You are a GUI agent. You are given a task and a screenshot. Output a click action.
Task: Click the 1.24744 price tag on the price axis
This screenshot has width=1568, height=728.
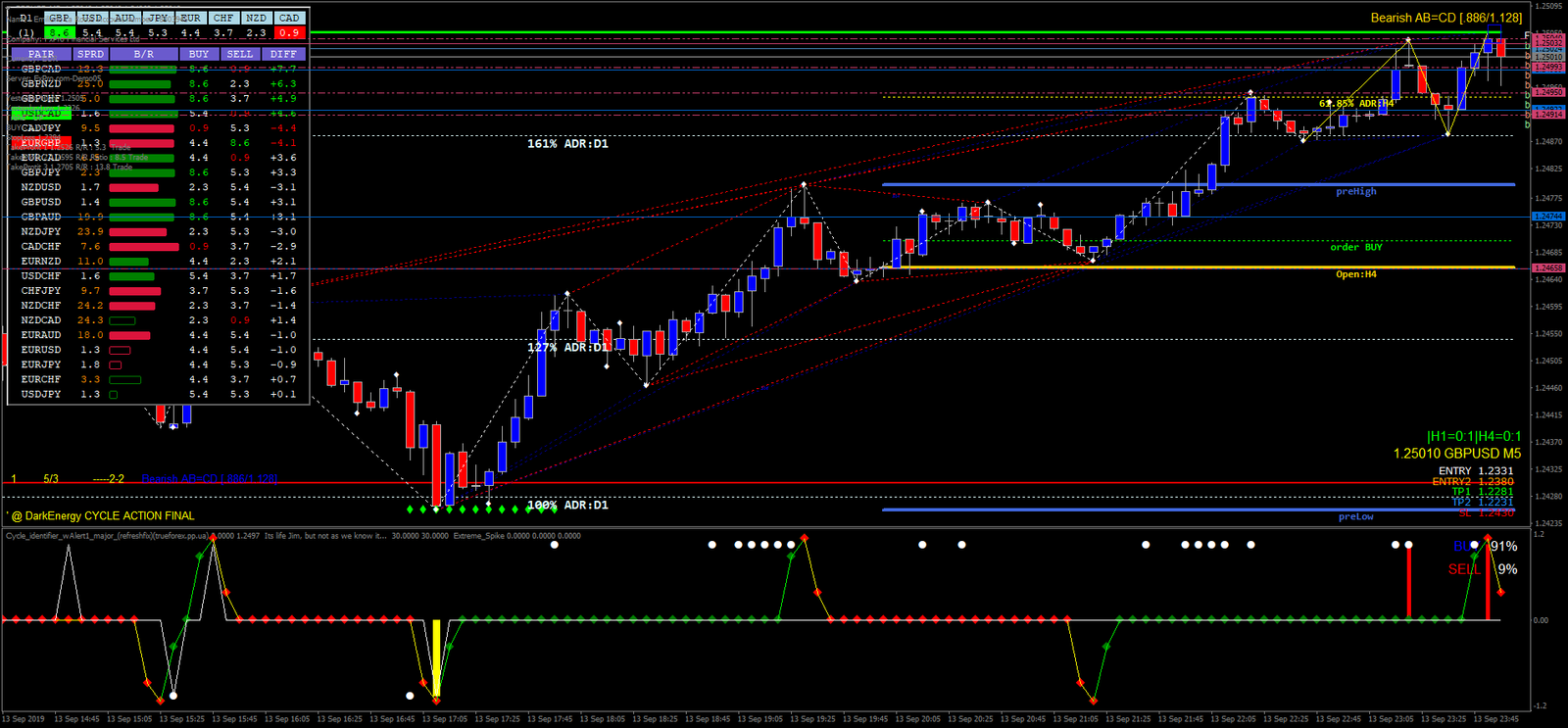1548,216
